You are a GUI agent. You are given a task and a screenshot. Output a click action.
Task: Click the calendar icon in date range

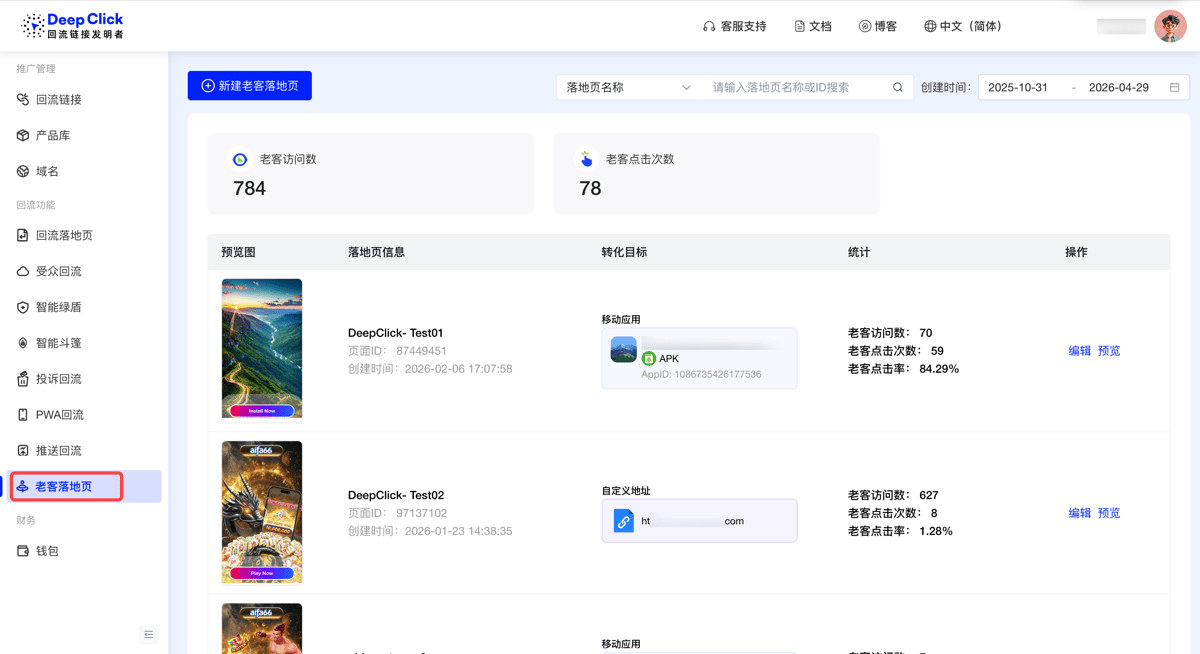coord(1175,87)
